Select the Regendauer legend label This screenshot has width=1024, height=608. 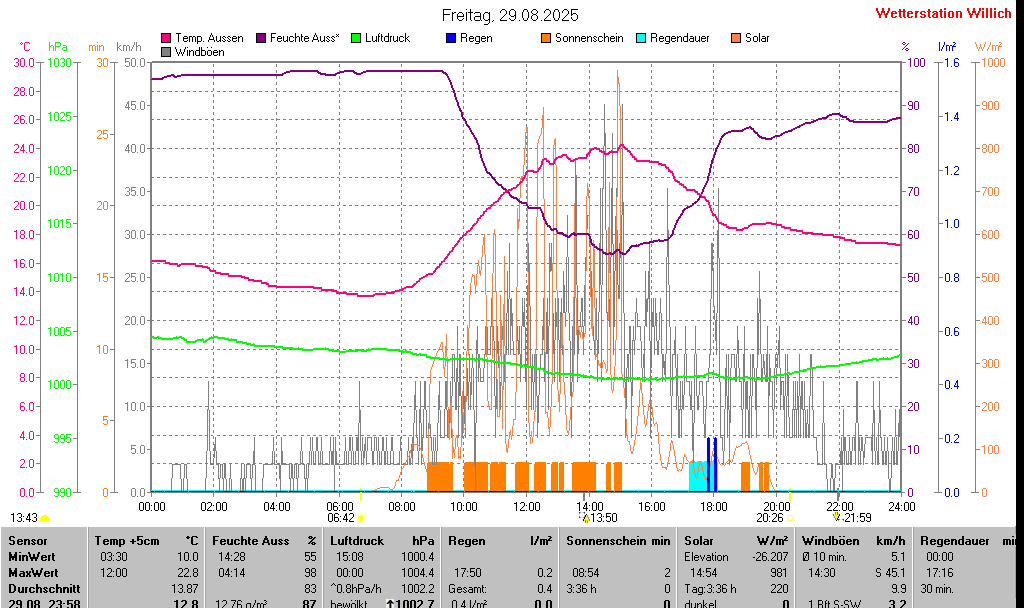click(x=679, y=38)
